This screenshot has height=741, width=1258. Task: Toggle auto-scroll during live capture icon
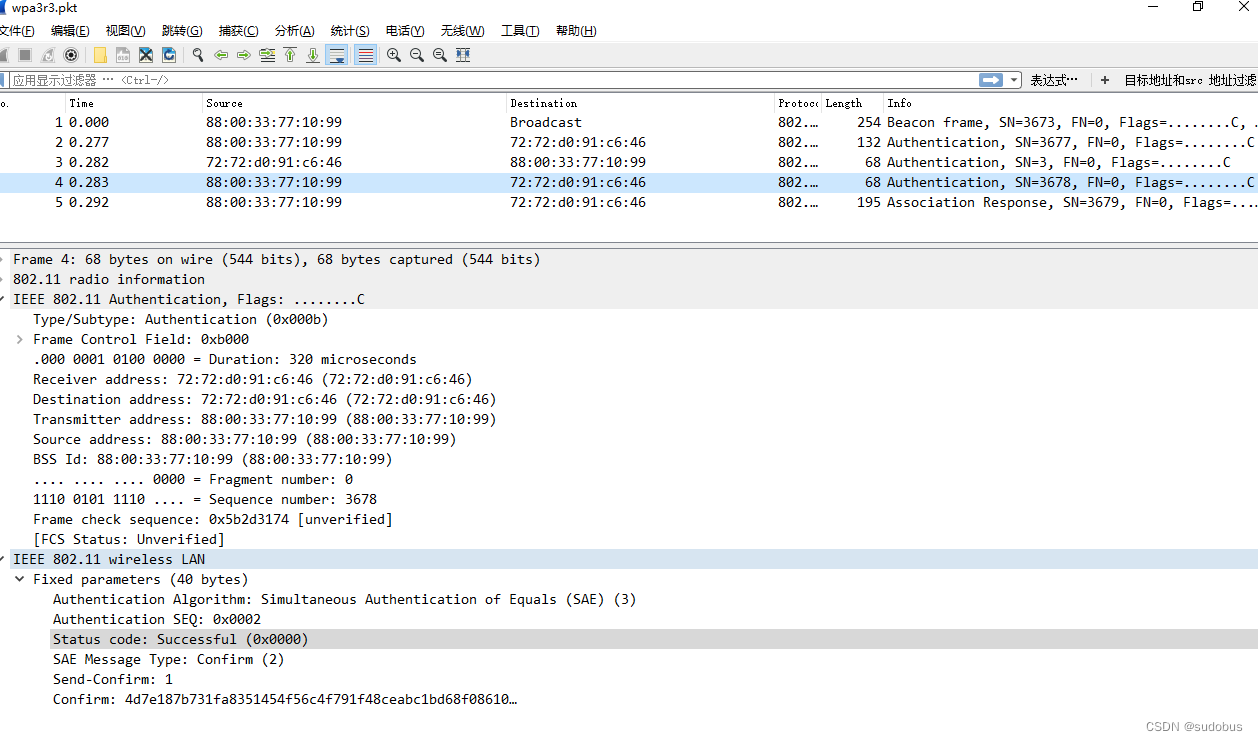point(337,55)
